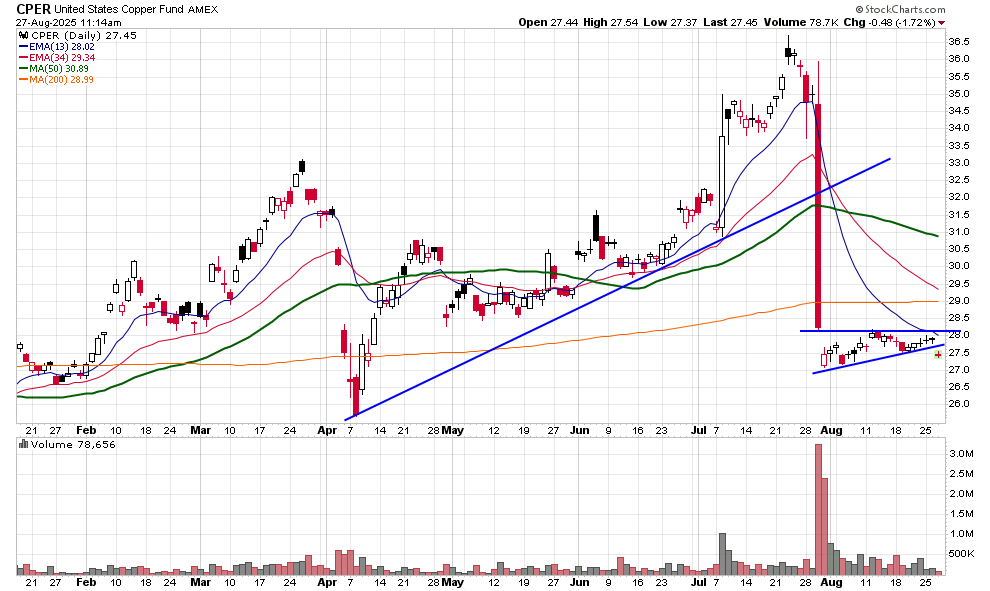Select the 'Last 27.45' quote value

(x=731, y=22)
